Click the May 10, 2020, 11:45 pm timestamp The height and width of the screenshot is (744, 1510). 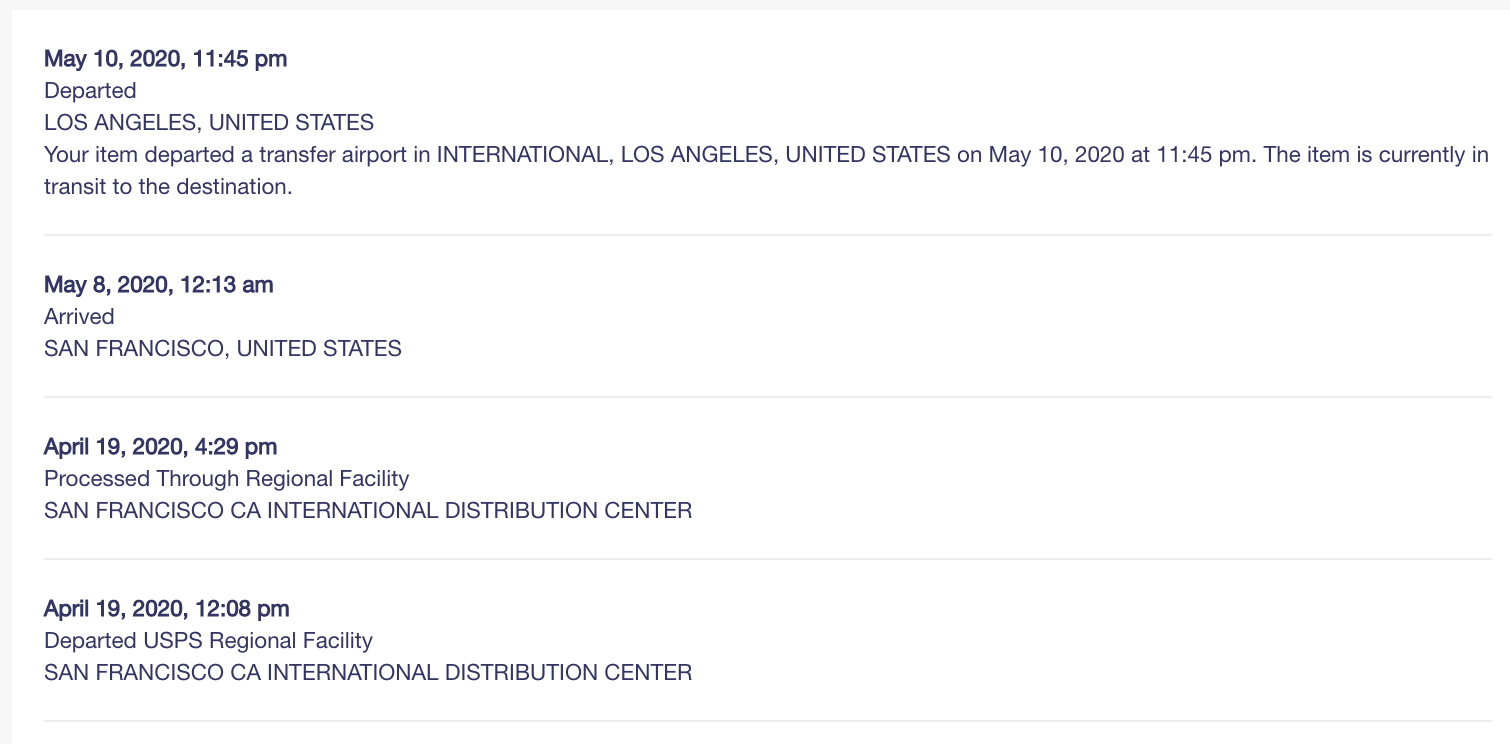[x=165, y=59]
